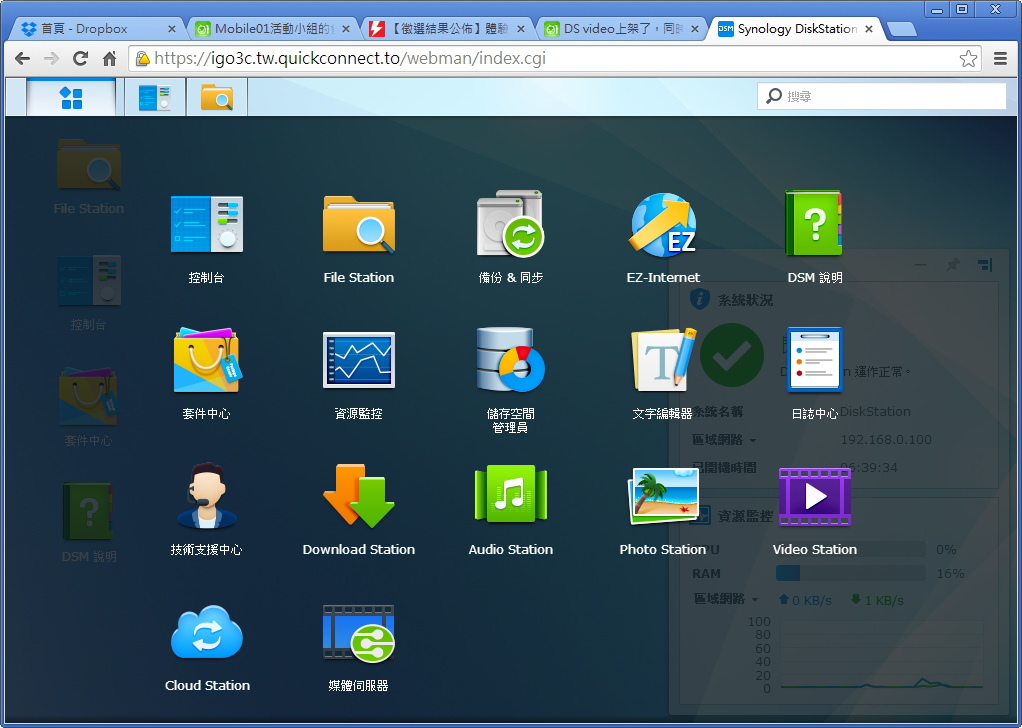Open 套件中心 package center in app menu
The height and width of the screenshot is (728, 1022).
(206, 360)
